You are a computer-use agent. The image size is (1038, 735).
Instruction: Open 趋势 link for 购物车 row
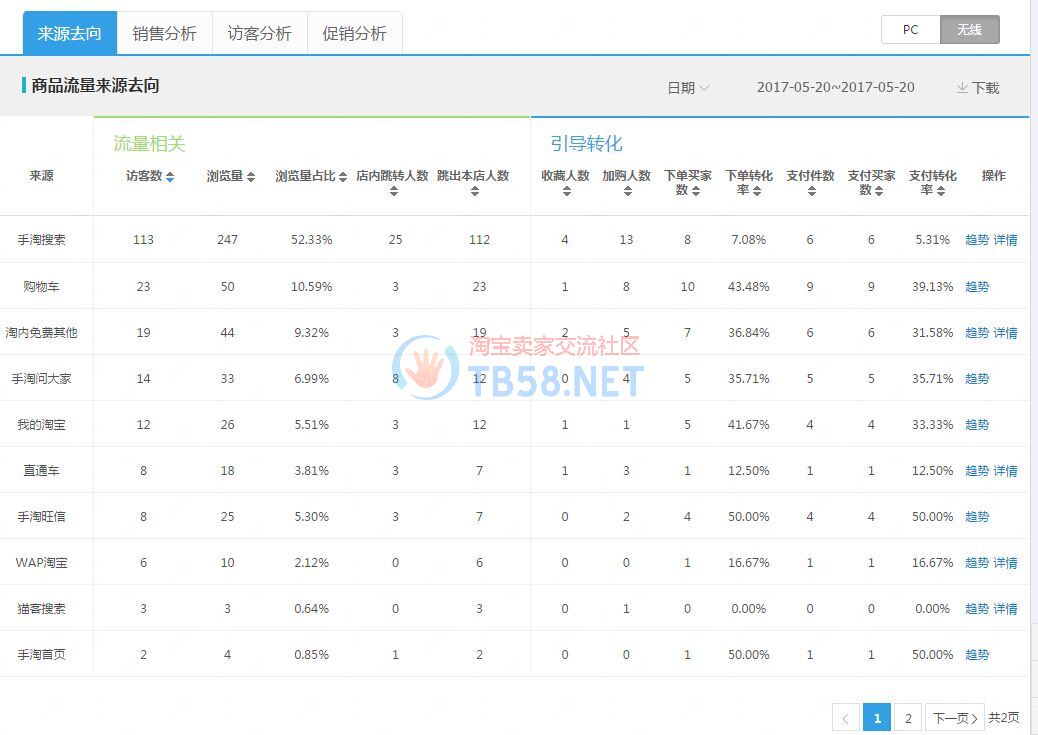977,287
